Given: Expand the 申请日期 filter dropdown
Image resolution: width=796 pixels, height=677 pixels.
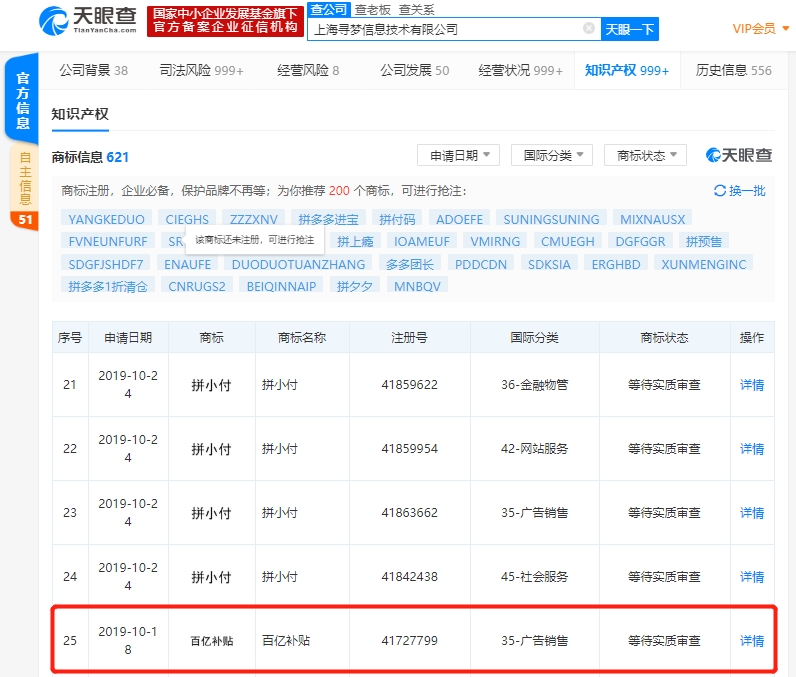Looking at the screenshot, I should pyautogui.click(x=458, y=155).
